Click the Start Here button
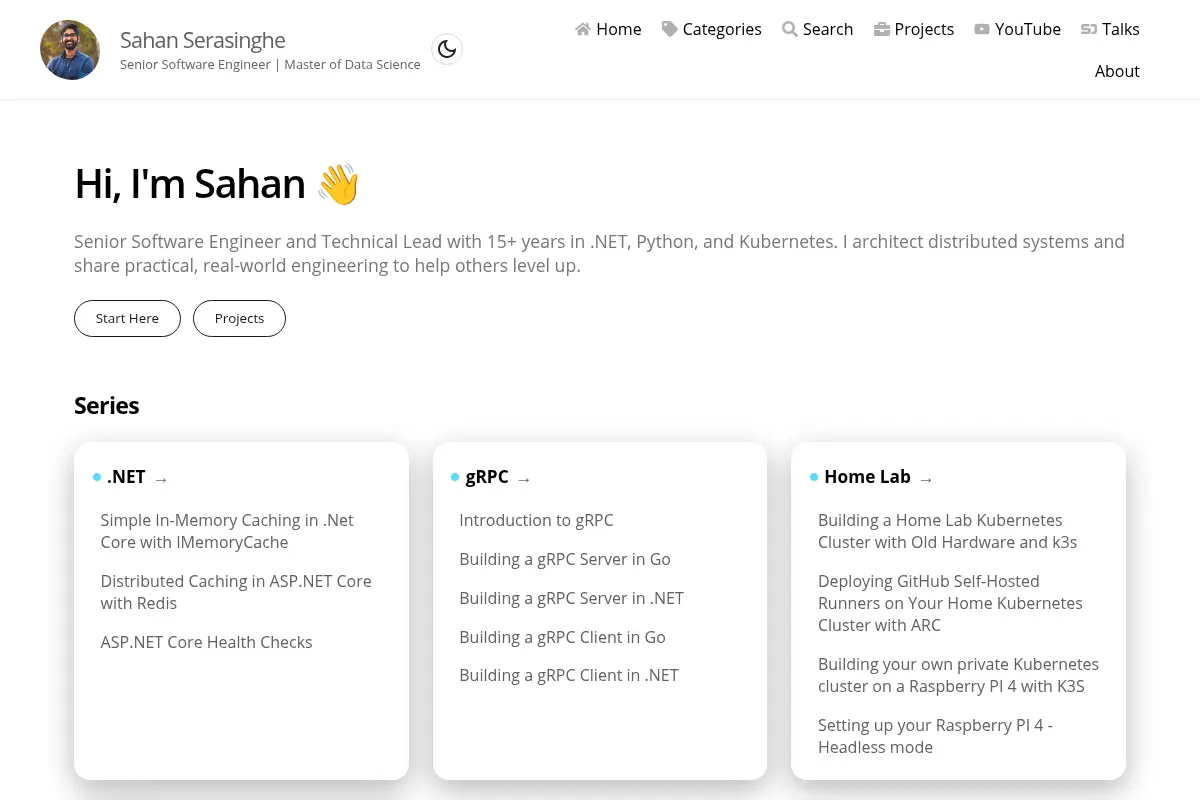 coord(127,318)
